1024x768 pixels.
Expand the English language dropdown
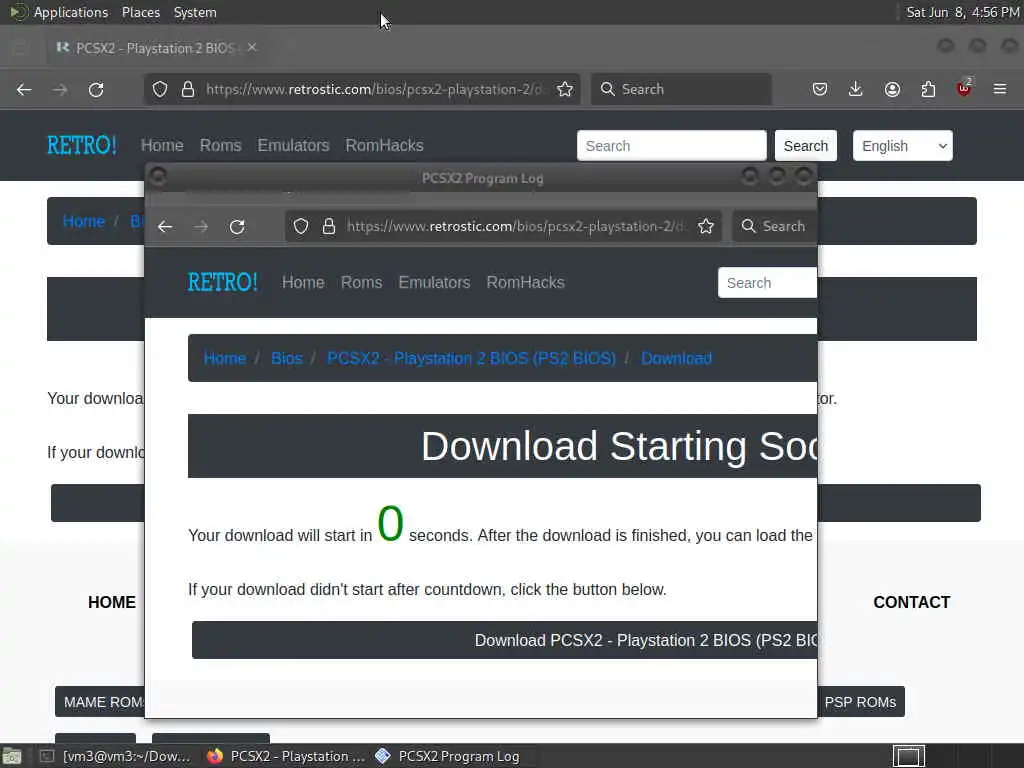coord(903,145)
